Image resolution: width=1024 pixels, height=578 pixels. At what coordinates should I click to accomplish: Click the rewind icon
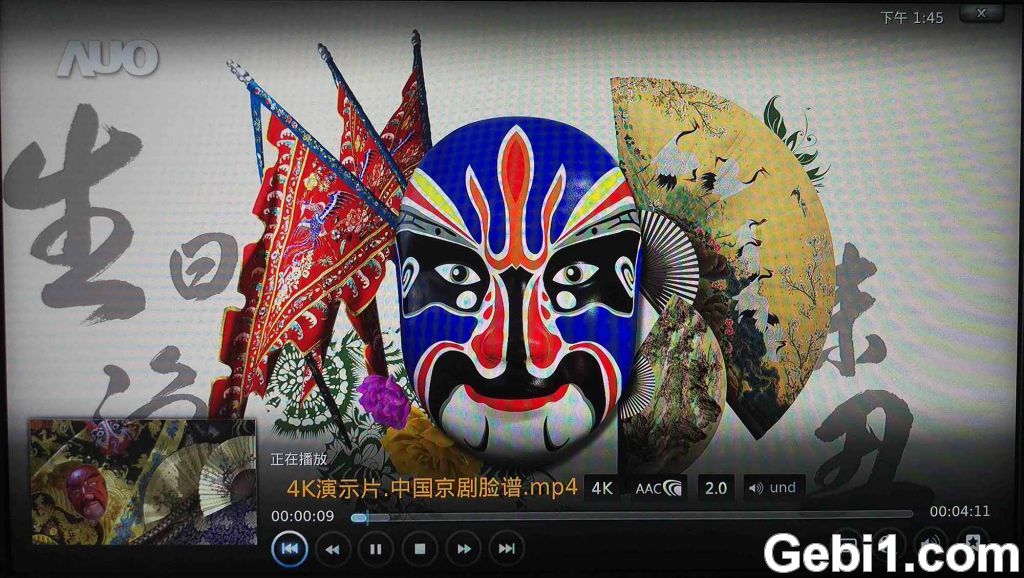click(333, 548)
